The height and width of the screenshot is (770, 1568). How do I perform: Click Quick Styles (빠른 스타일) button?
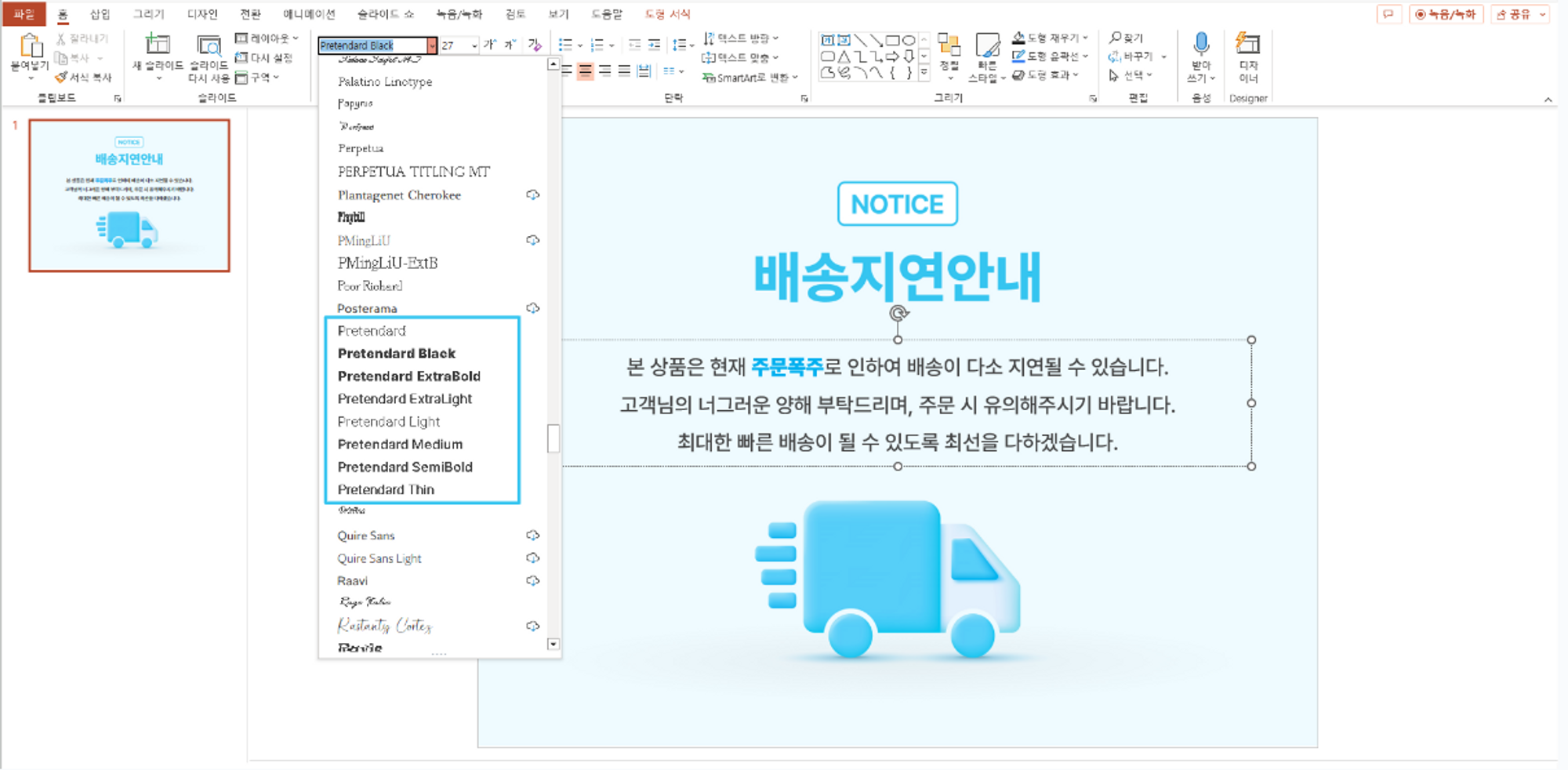(x=987, y=58)
